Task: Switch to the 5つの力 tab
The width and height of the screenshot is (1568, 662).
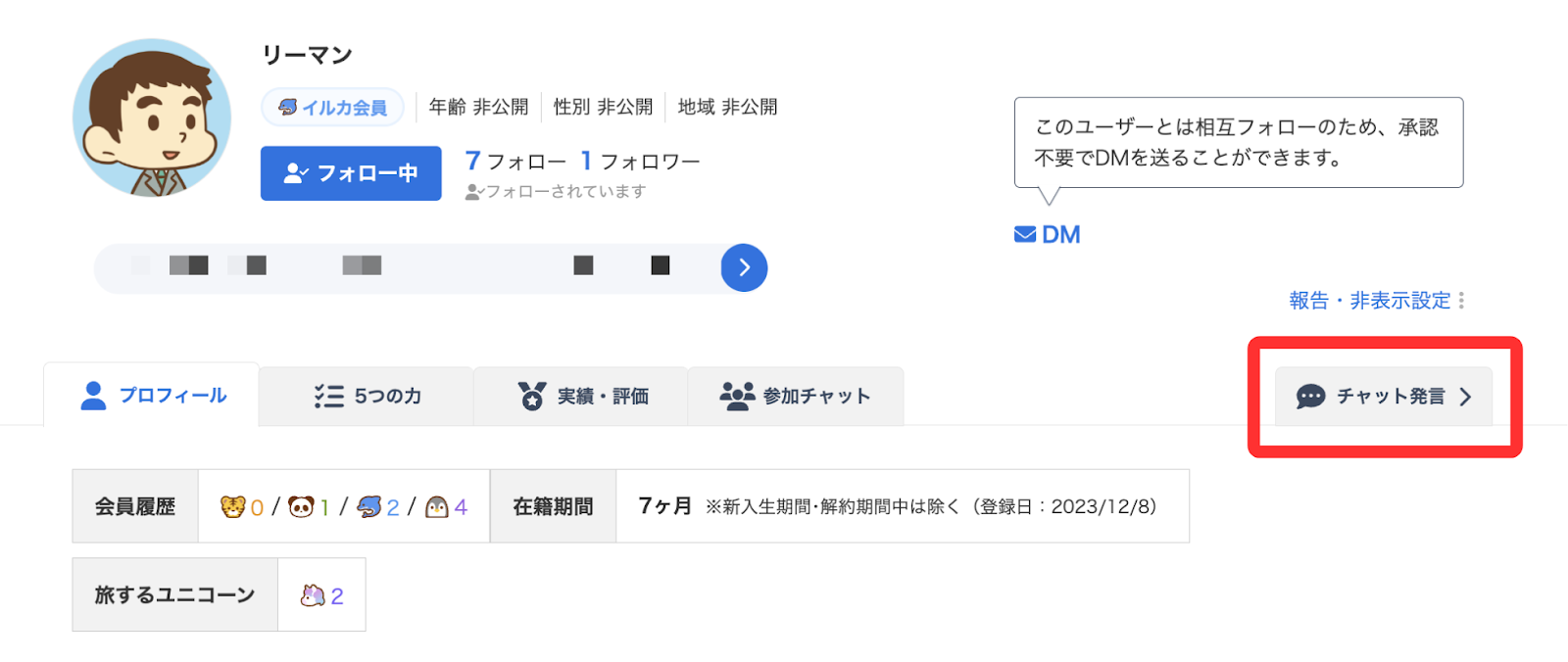Action: (x=367, y=396)
